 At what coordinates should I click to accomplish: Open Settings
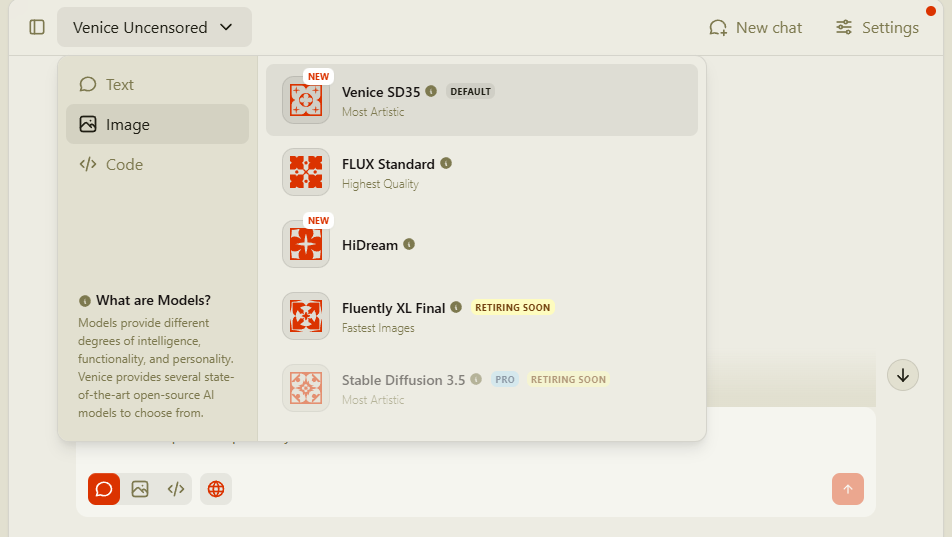point(877,28)
